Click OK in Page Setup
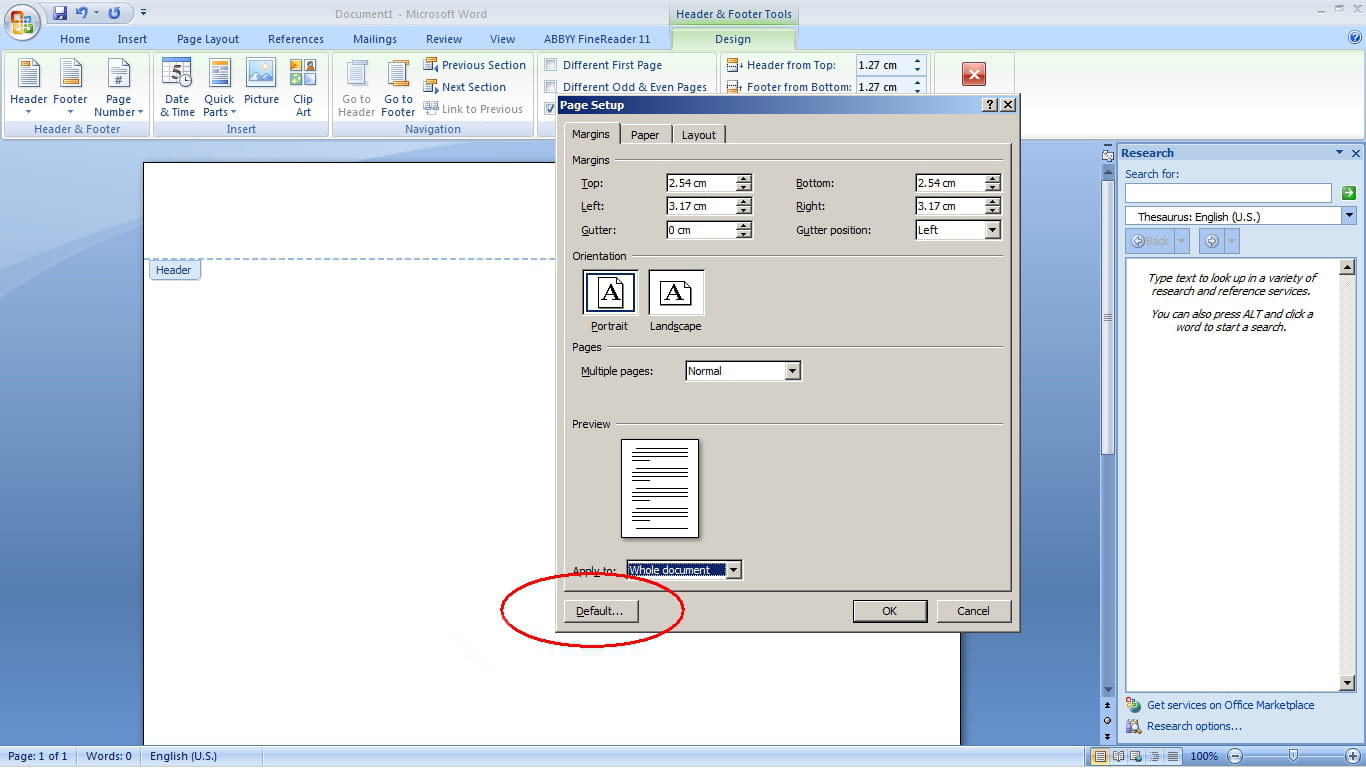The width and height of the screenshot is (1366, 768). 890,611
